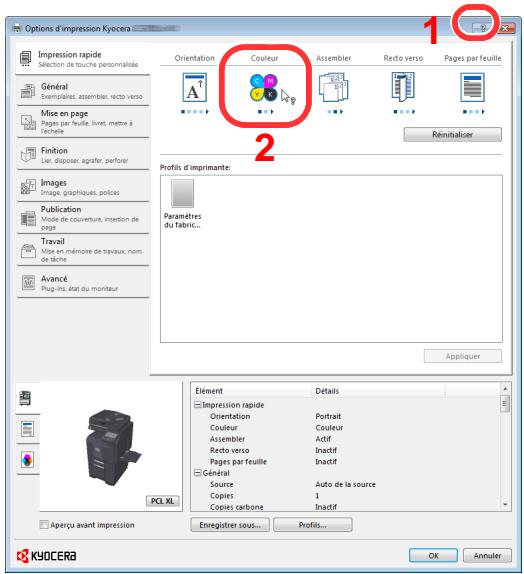The image size is (524, 574).
Task: Cycle the Orientation option dots arrow
Action: pyautogui.click(x=207, y=111)
